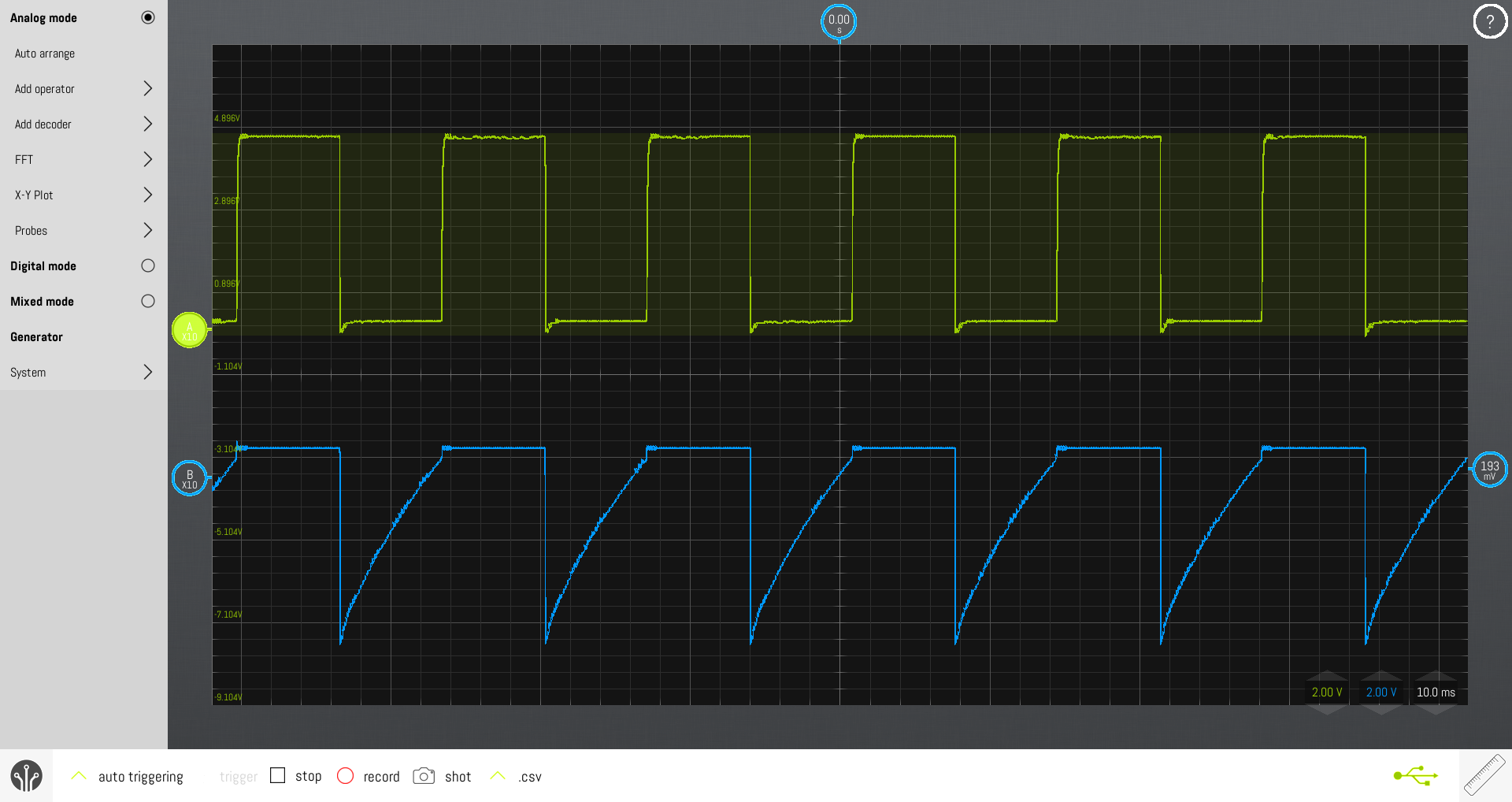The height and width of the screenshot is (802, 1512).
Task: Switch to Mixed mode radio button
Action: (147, 301)
